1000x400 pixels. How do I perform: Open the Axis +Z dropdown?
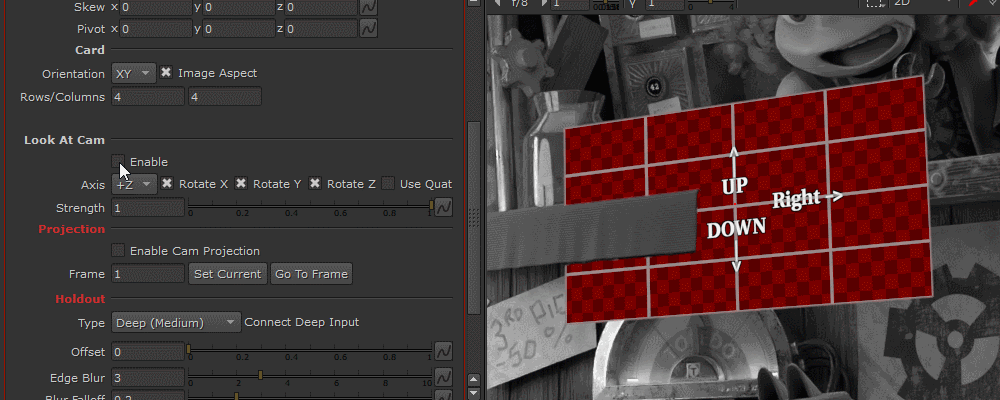point(134,184)
